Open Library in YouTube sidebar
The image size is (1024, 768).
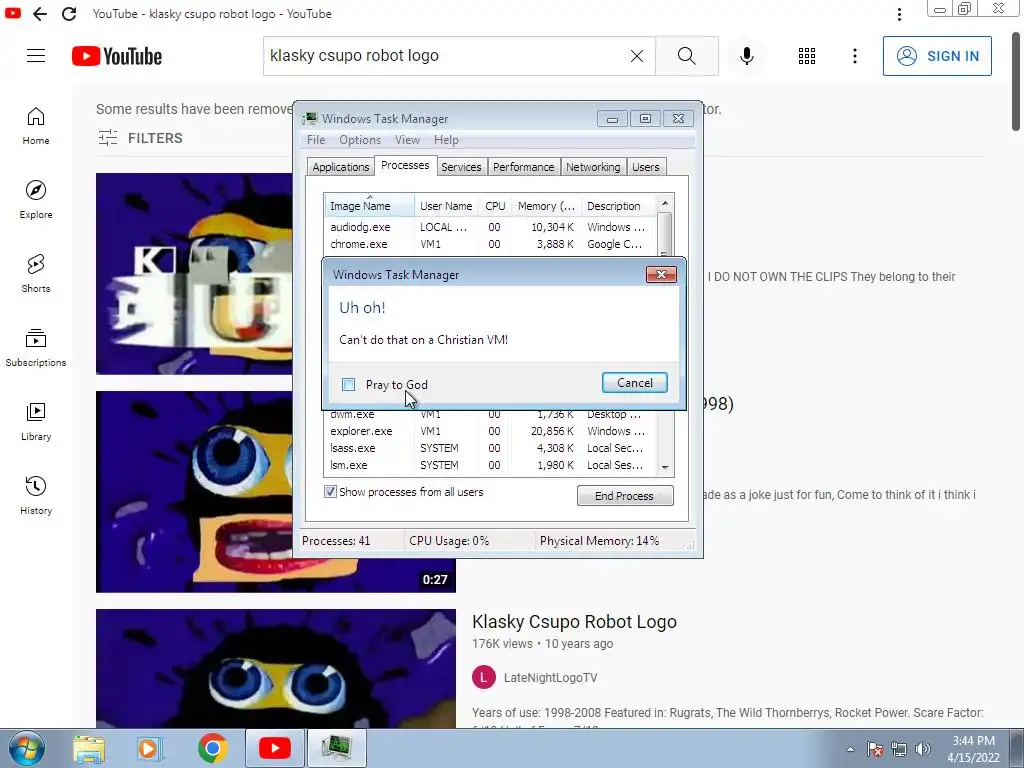pyautogui.click(x=36, y=422)
